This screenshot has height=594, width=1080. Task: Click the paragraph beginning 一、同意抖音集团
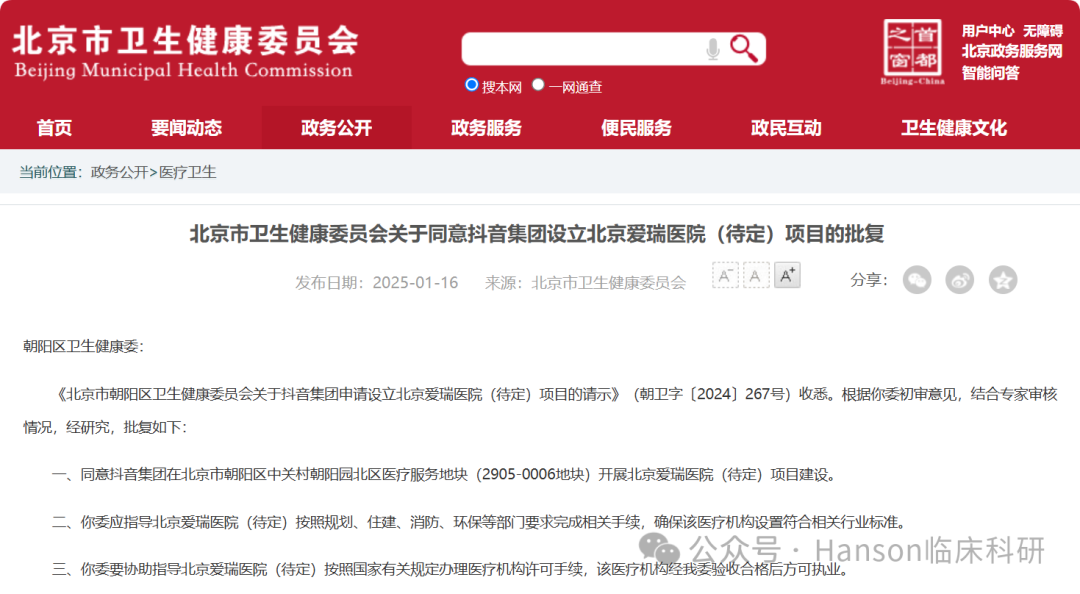444,475
